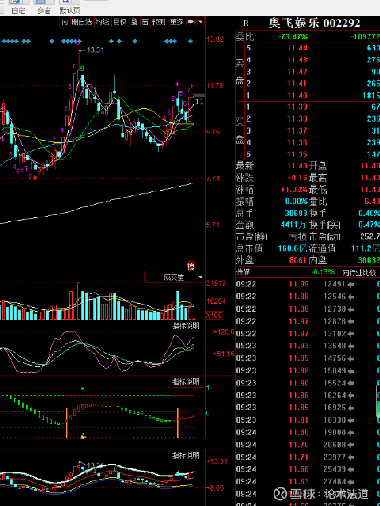
Task: Click 指标说明 link above the bottom band panel
Action: 186,455
